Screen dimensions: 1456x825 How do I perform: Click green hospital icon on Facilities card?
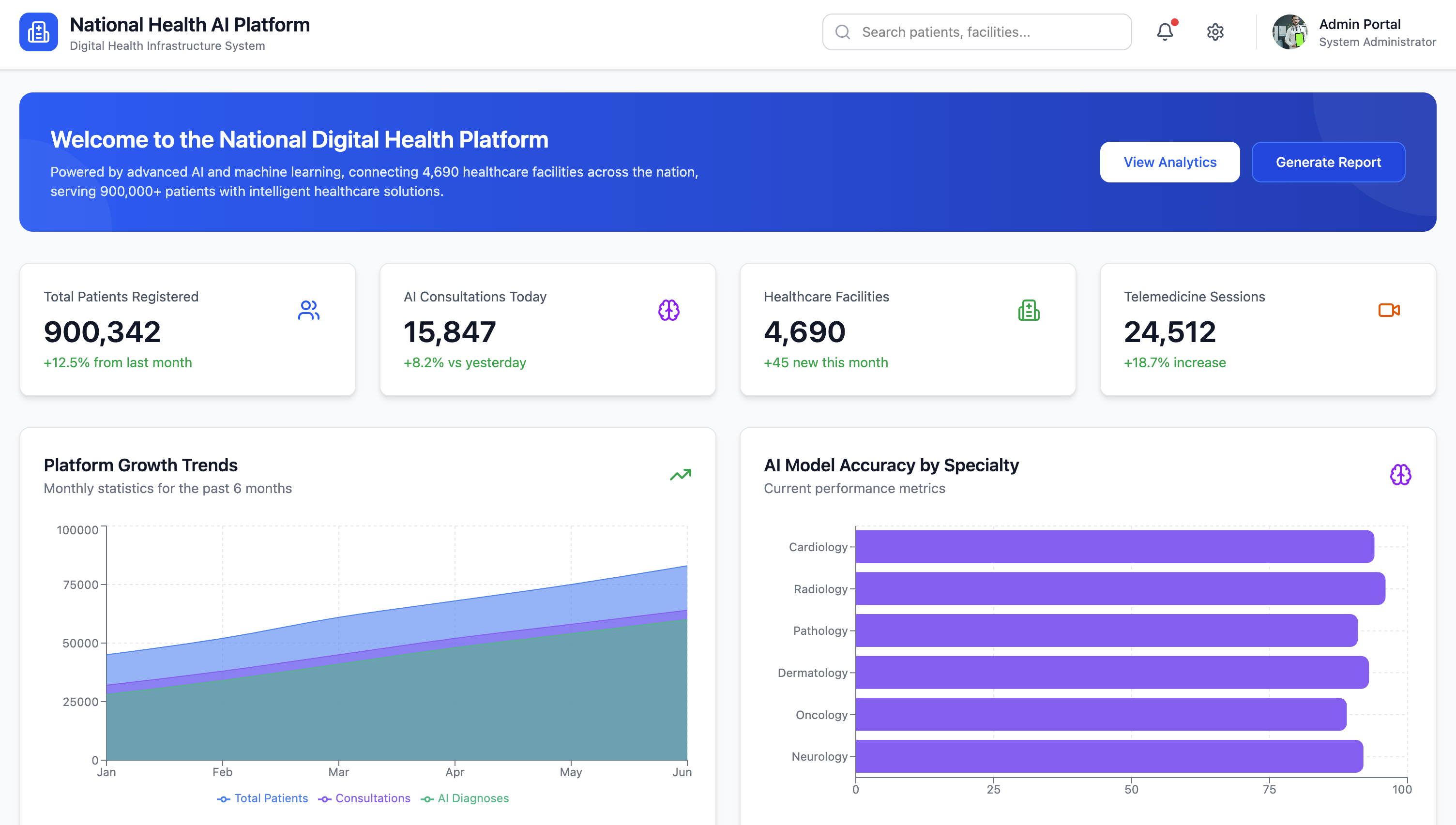(x=1029, y=310)
